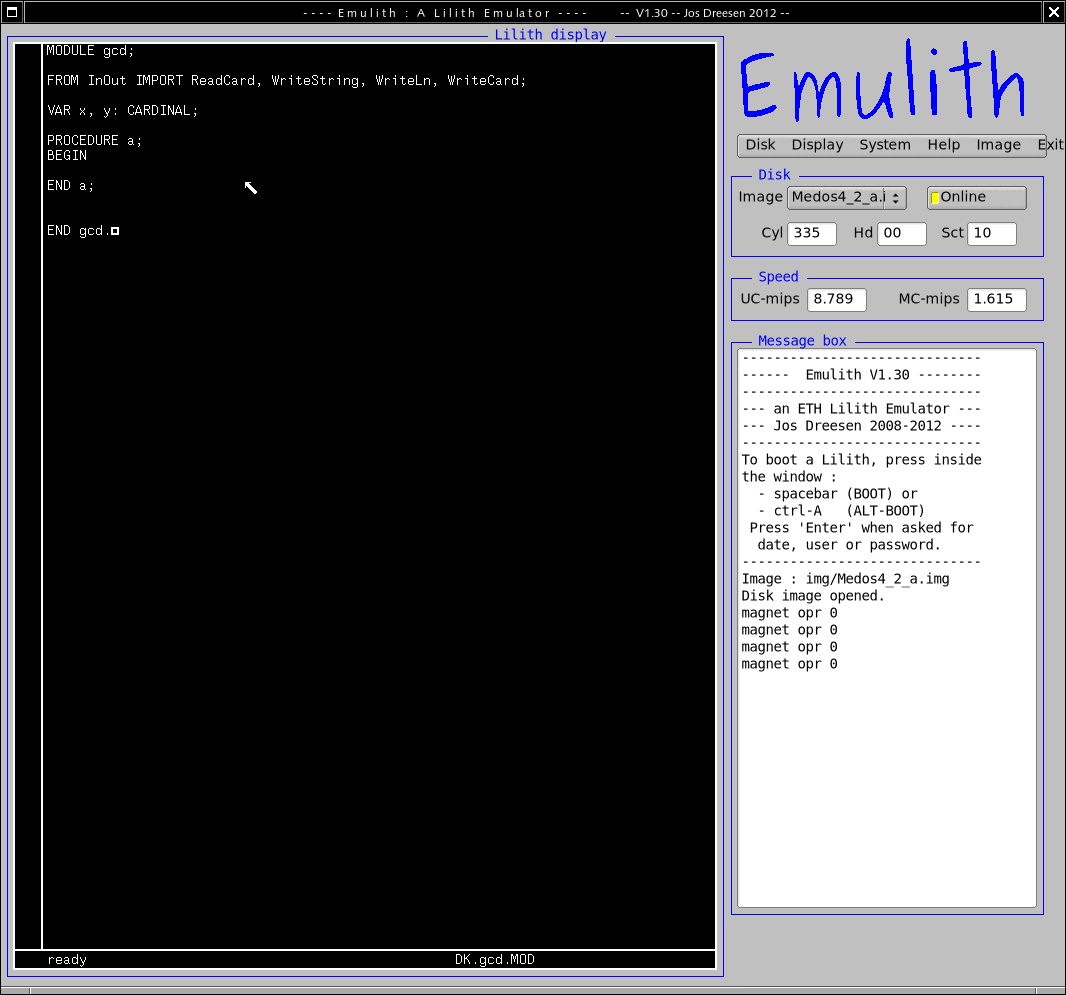Click the 'BEGIN' line in editor
This screenshot has height=995, width=1066.
point(67,155)
